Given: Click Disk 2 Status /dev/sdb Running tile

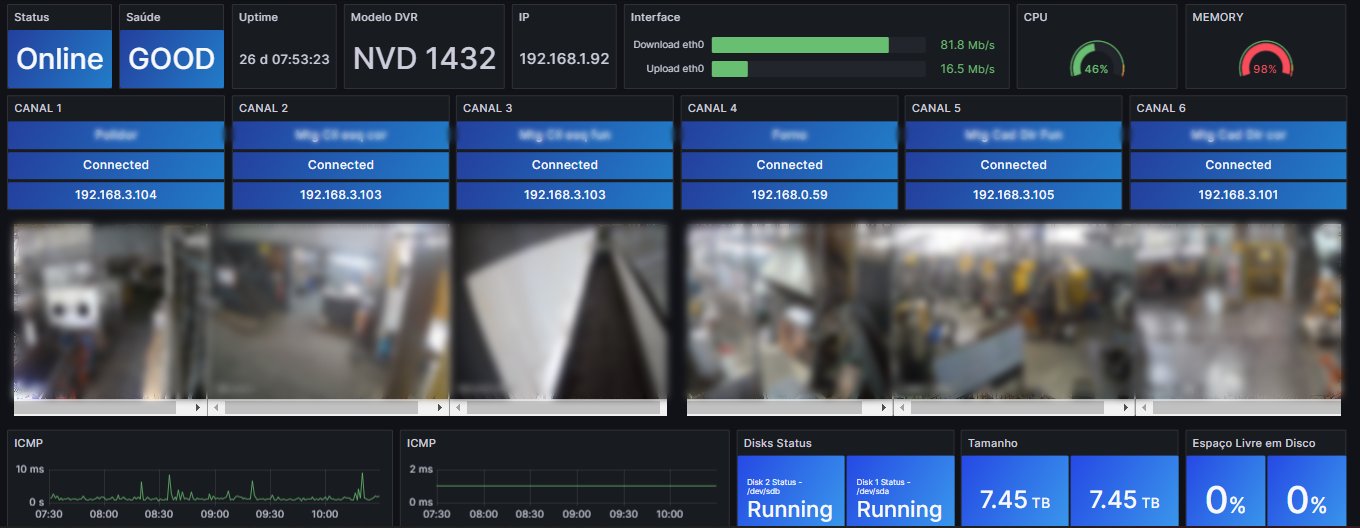Looking at the screenshot, I should [791, 491].
